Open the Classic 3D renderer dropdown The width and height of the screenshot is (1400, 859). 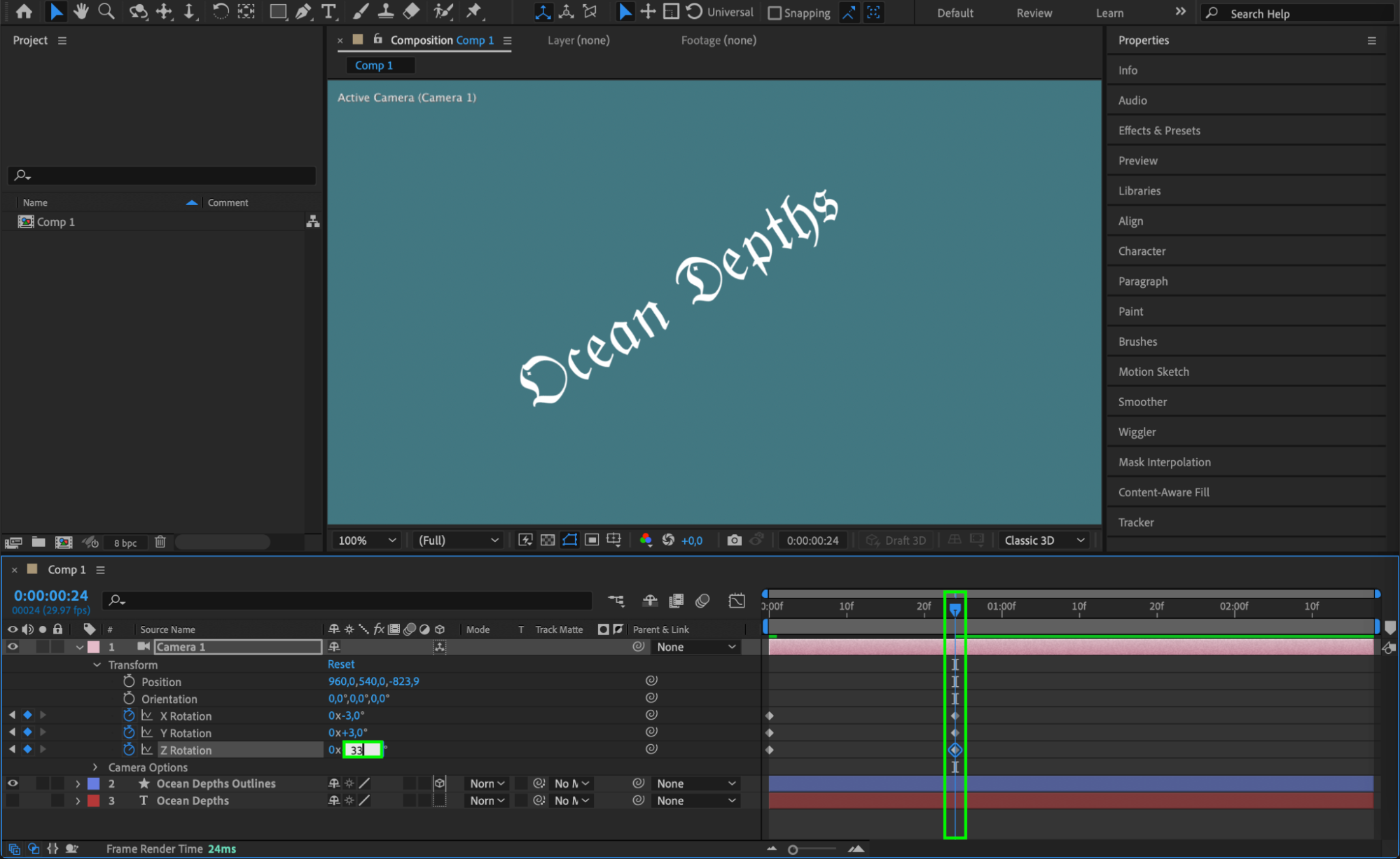[x=1044, y=540]
